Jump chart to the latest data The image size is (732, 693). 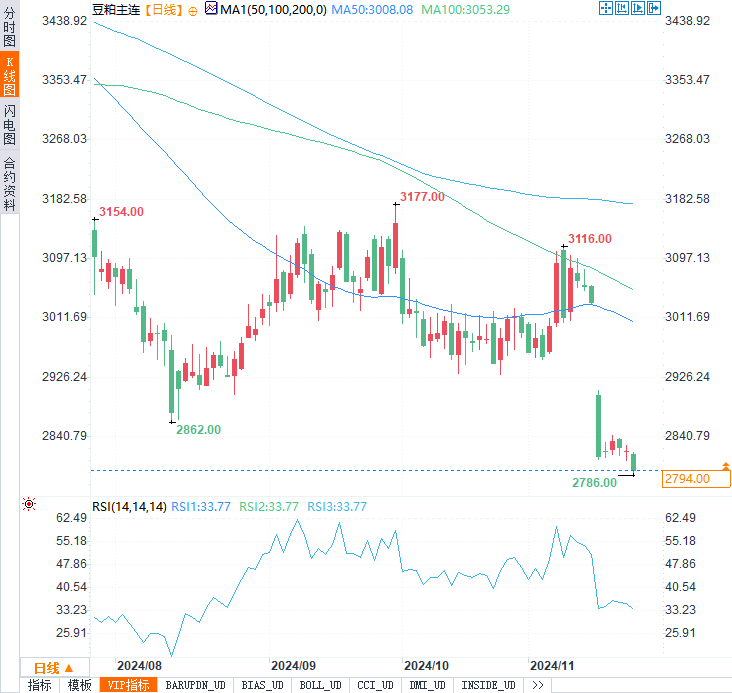(638, 8)
